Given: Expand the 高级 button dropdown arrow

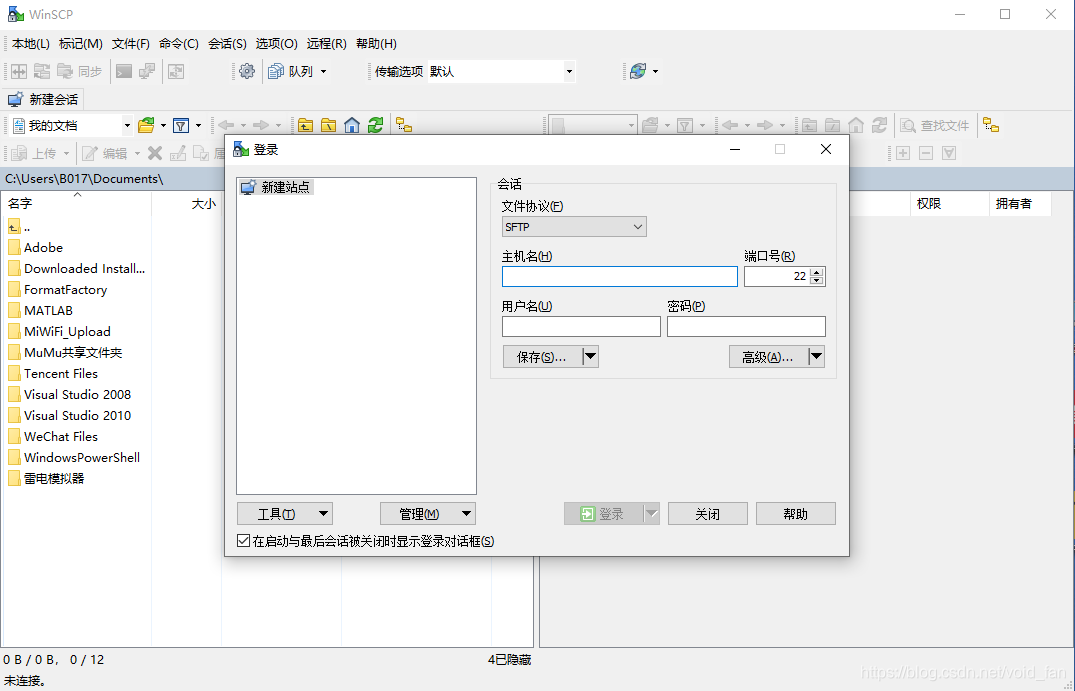Looking at the screenshot, I should pyautogui.click(x=816, y=356).
